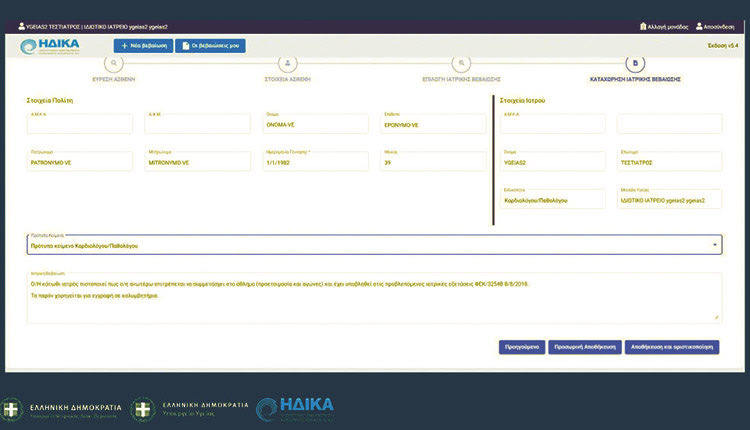
Task: Click the Νέα βεβαίωση button
Action: point(143,46)
